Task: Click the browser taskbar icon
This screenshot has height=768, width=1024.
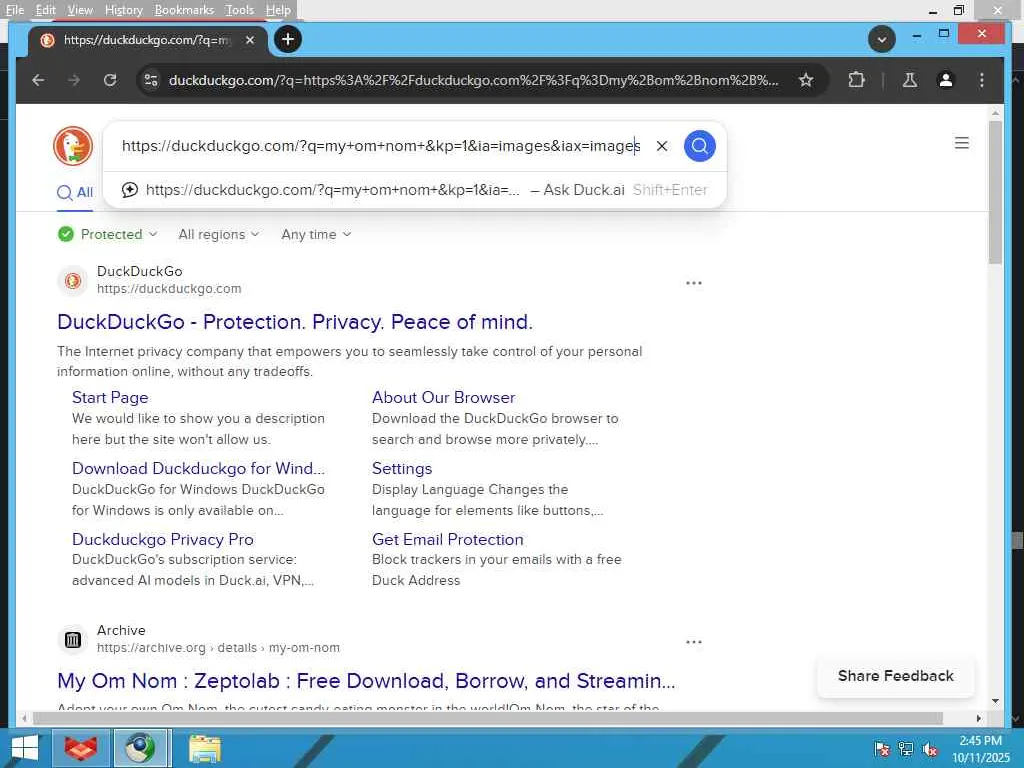Action: click(x=141, y=748)
